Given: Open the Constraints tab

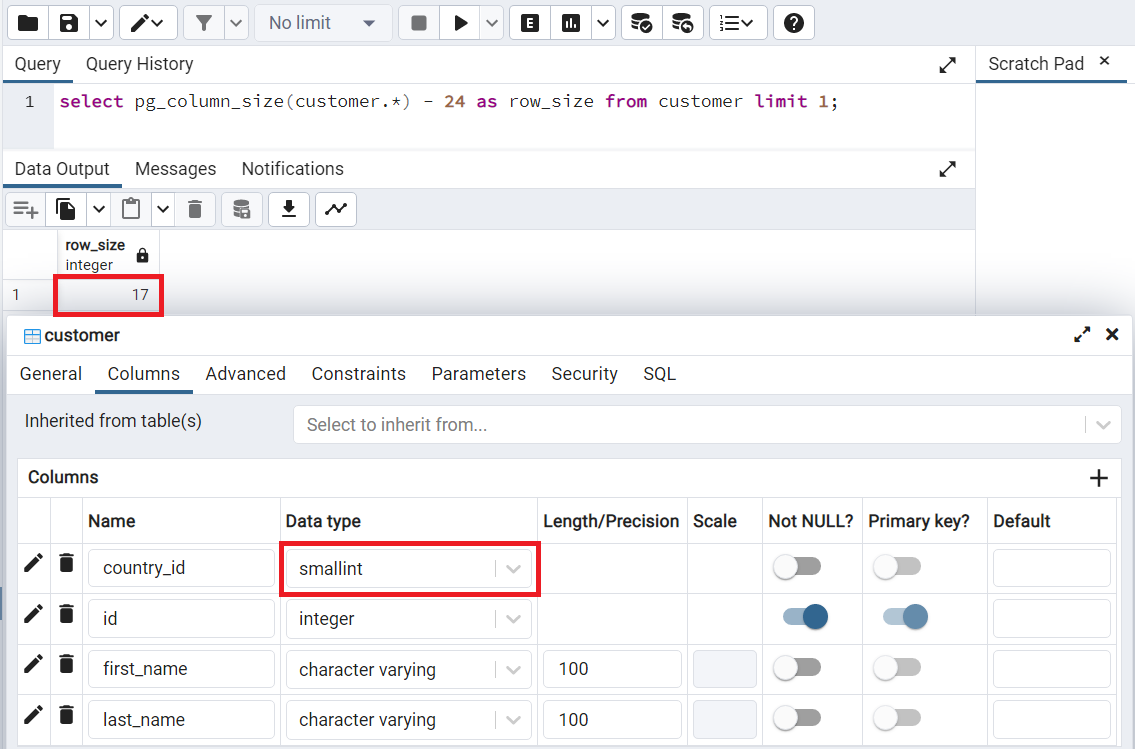Looking at the screenshot, I should coord(358,374).
